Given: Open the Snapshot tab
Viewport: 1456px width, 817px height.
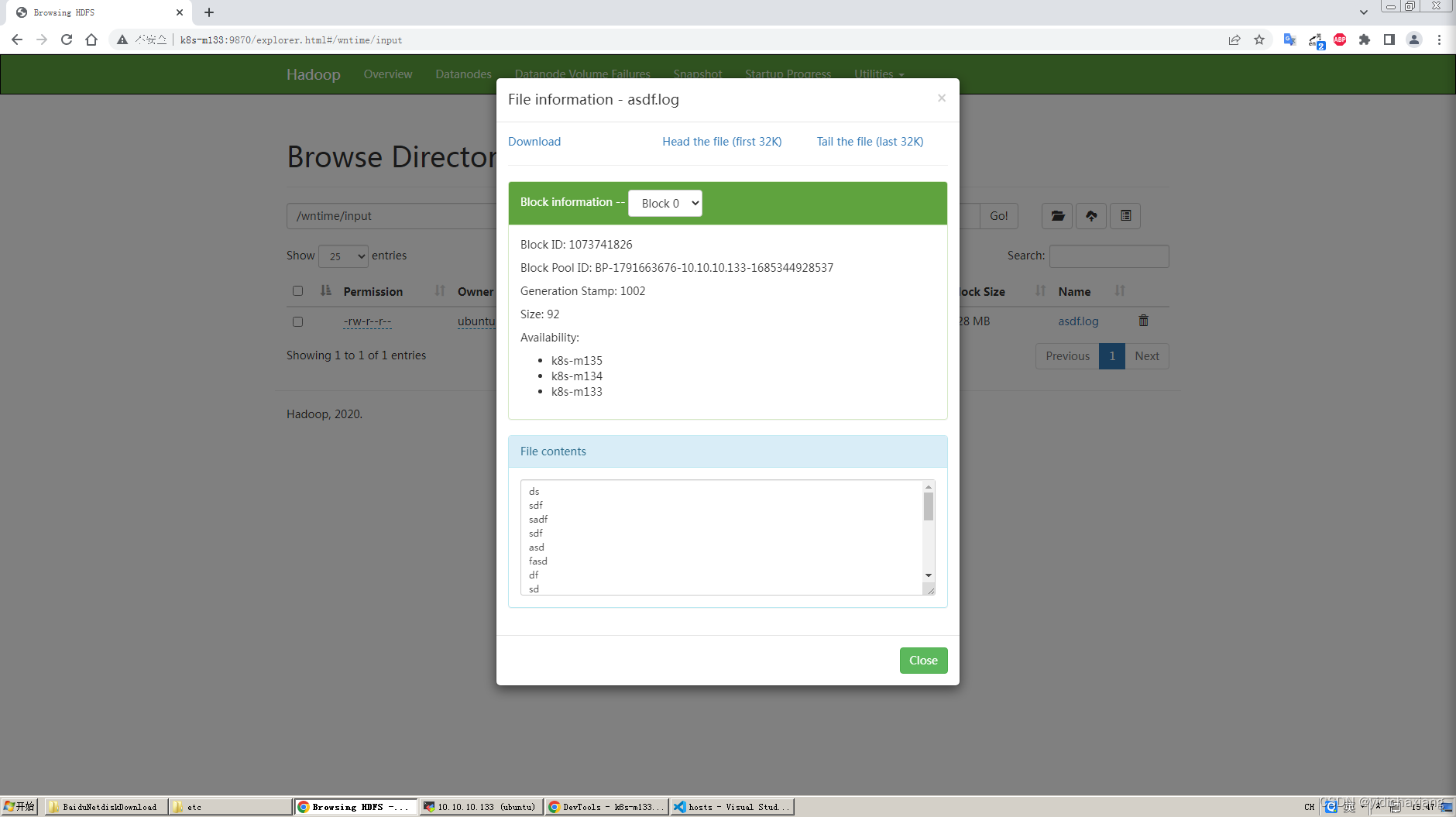Looking at the screenshot, I should click(698, 74).
